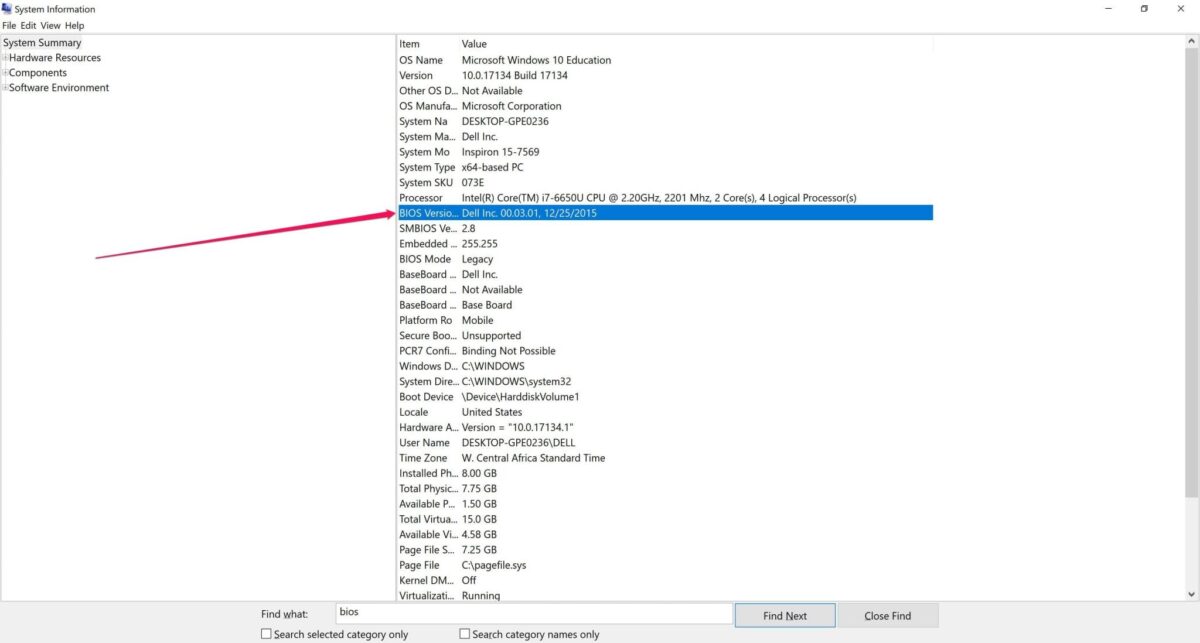Enable Search category names only checkbox
The image size is (1200, 643).
[464, 634]
